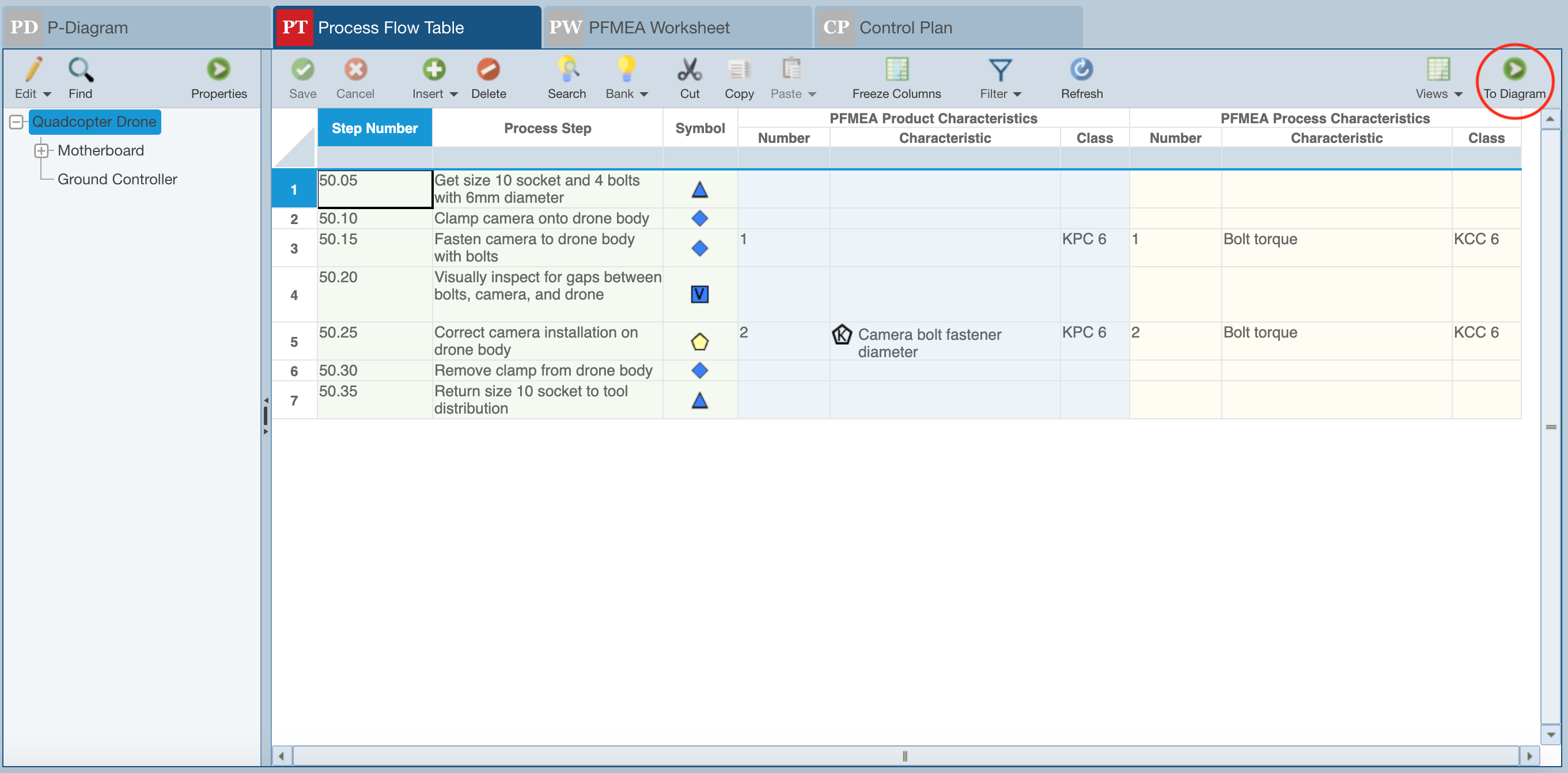The height and width of the screenshot is (773, 1568).
Task: Click the horizontal scrollbar right arrow
Action: [x=1529, y=756]
